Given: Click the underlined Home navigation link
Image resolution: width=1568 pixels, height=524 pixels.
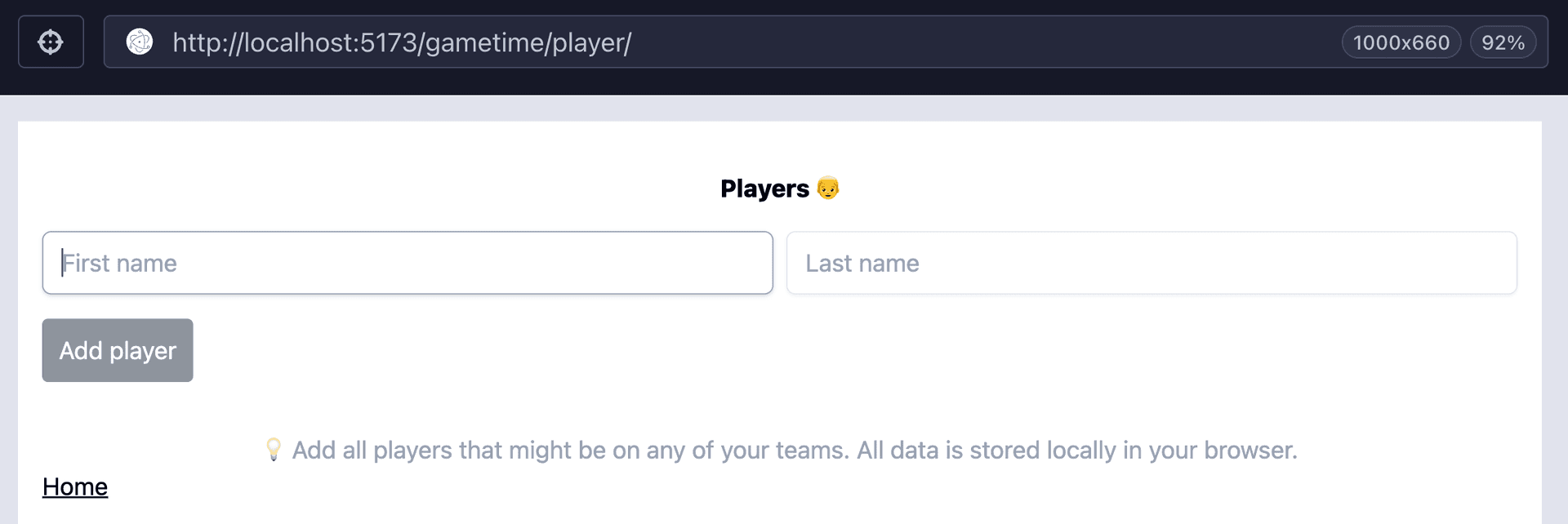Looking at the screenshot, I should tap(74, 486).
